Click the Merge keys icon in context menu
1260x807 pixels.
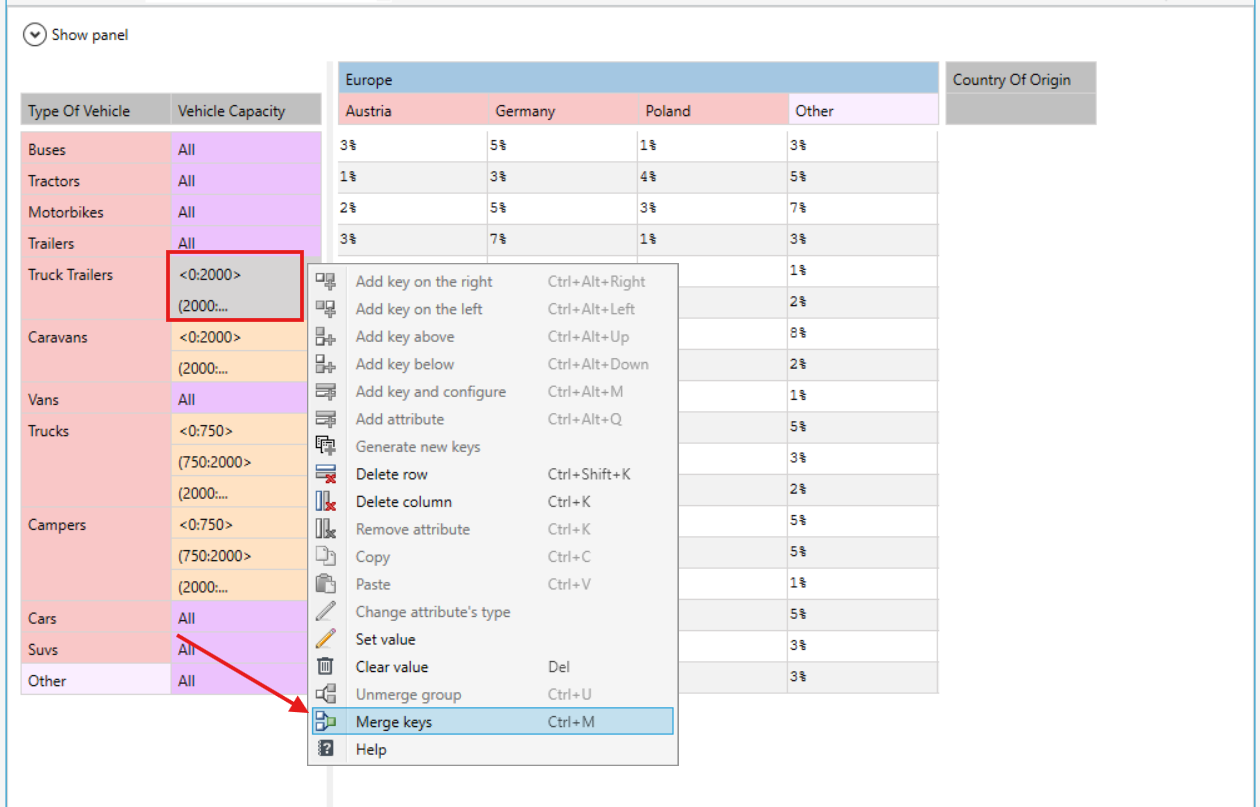pos(326,721)
